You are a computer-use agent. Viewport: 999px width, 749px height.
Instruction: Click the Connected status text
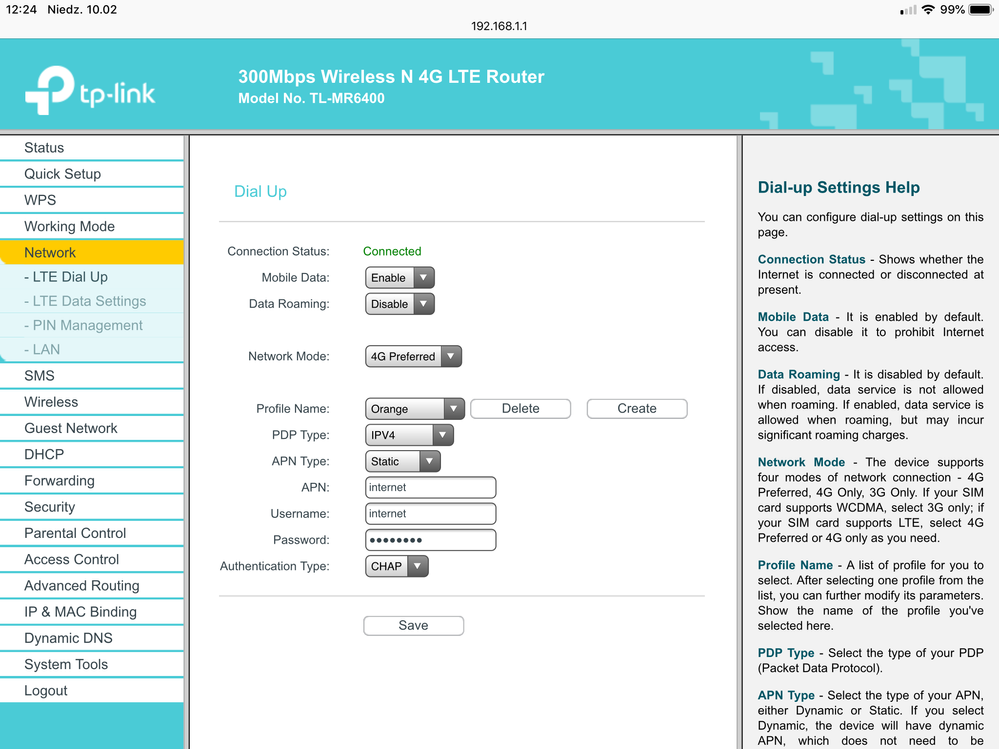point(392,251)
